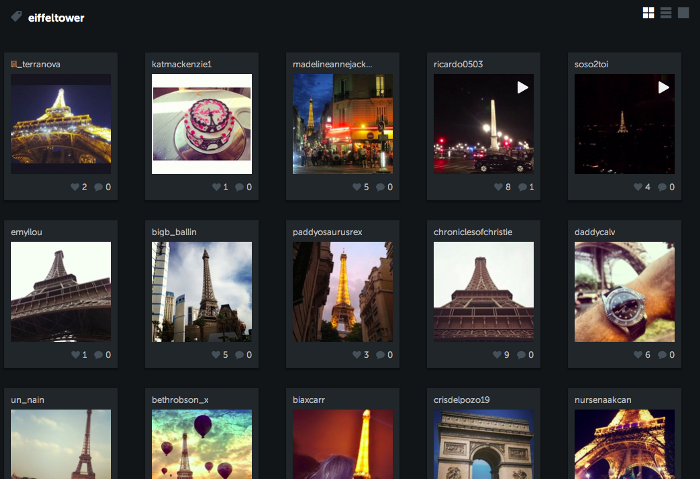This screenshot has width=700, height=479.
Task: Open comments on emyilou's photo
Action: click(98, 355)
